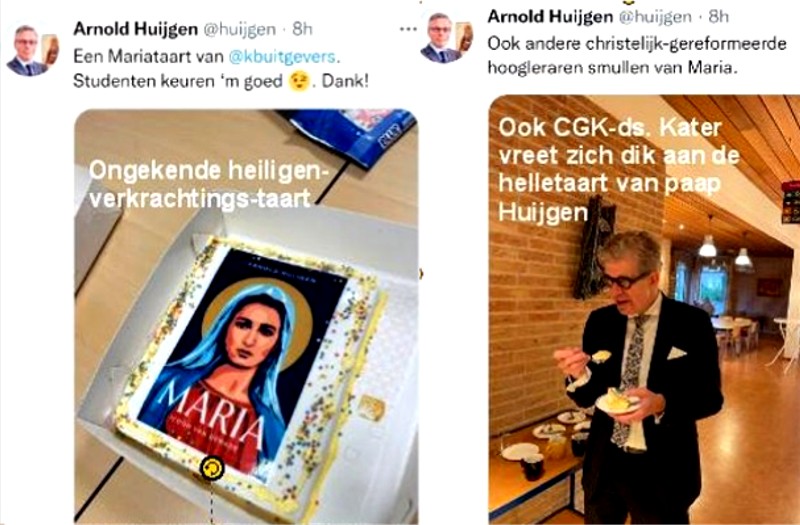Click the profile avatar on the Mariataart tweet

pyautogui.click(x=32, y=51)
